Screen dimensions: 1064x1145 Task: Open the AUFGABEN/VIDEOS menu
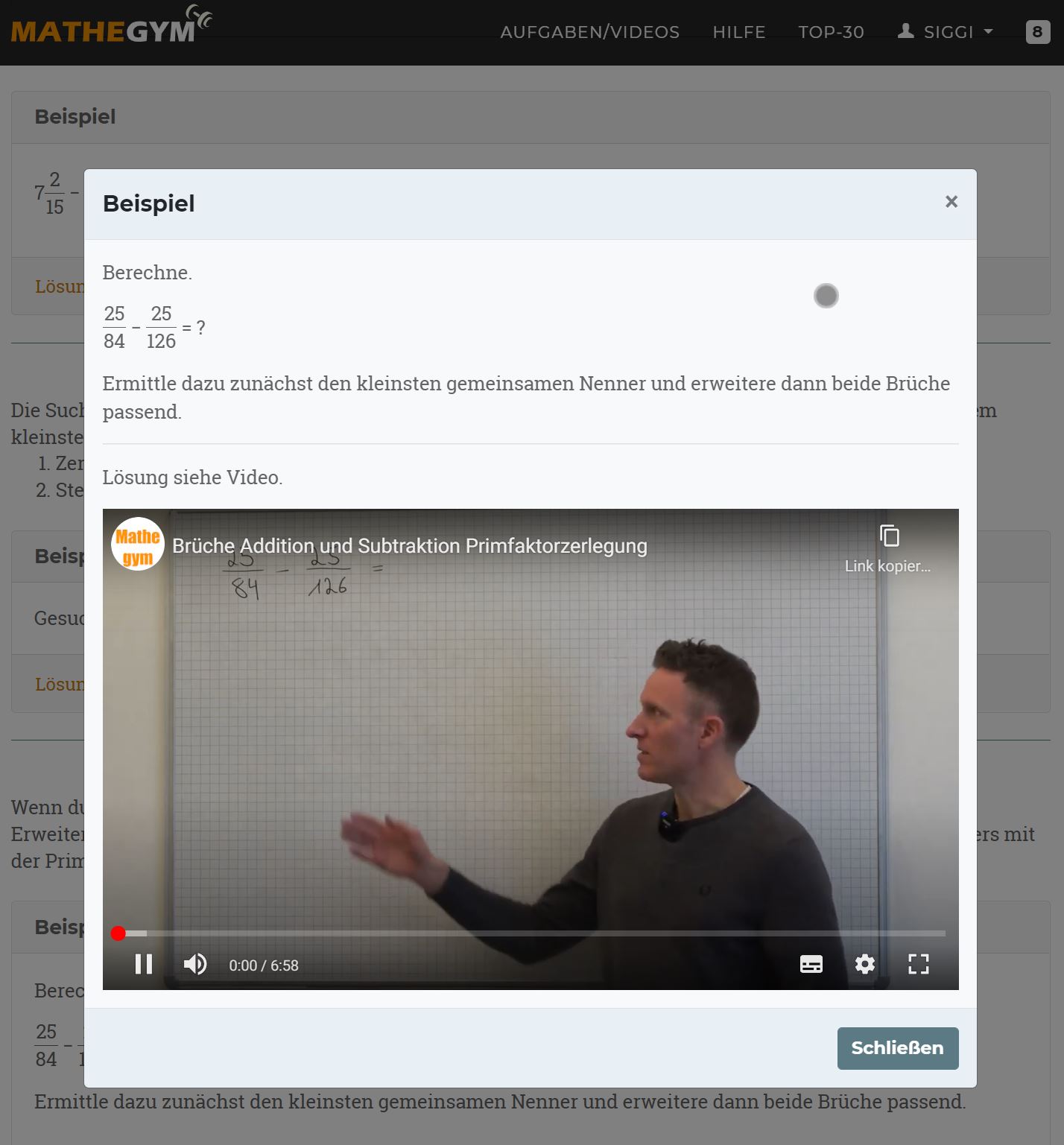590,32
